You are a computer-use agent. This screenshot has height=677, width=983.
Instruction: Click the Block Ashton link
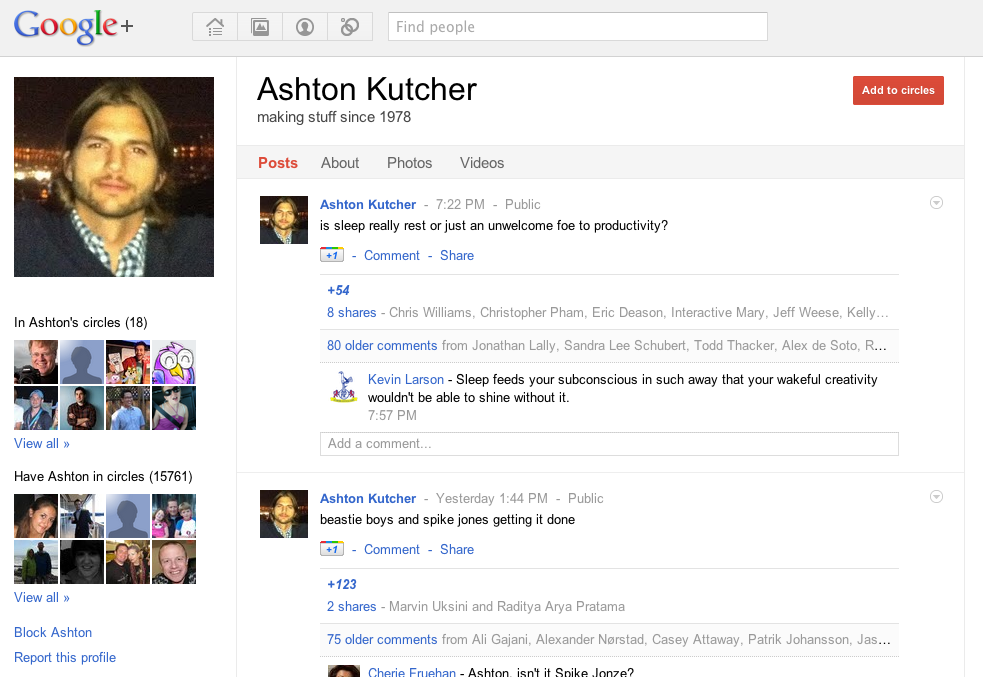click(x=53, y=633)
